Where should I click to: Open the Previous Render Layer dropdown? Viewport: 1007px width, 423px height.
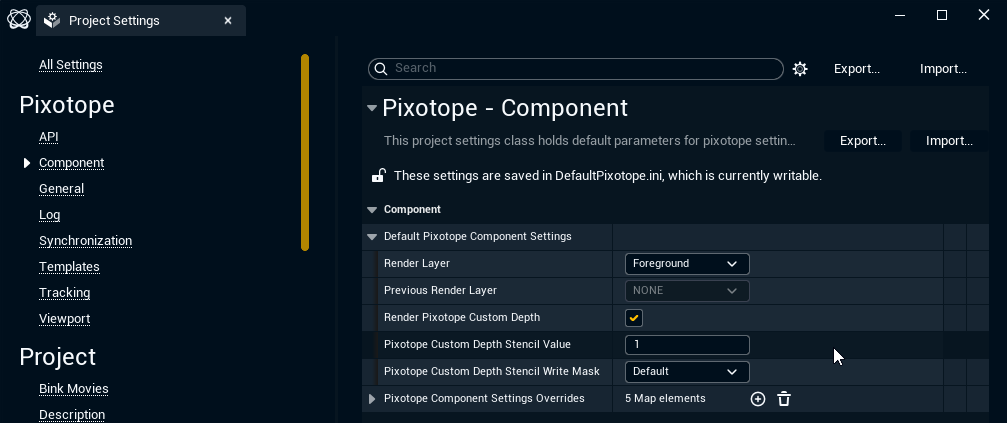point(687,291)
